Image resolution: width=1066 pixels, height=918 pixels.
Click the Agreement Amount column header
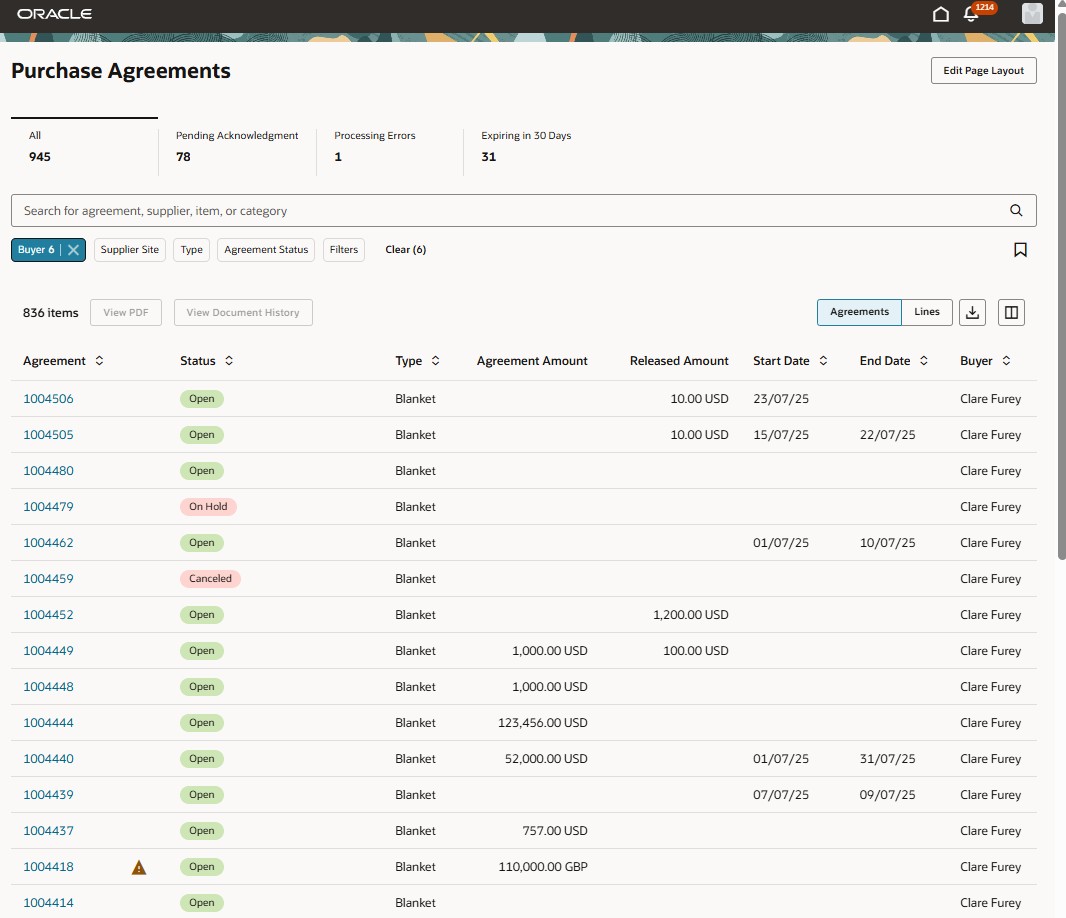tap(532, 361)
